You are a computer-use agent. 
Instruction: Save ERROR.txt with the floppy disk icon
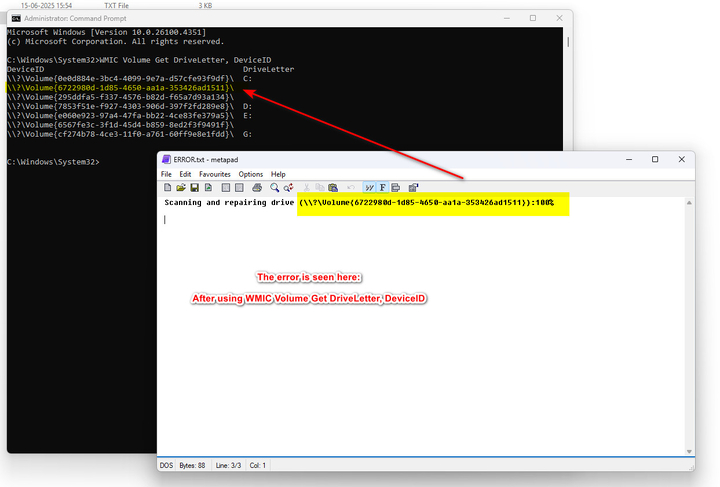coord(195,187)
